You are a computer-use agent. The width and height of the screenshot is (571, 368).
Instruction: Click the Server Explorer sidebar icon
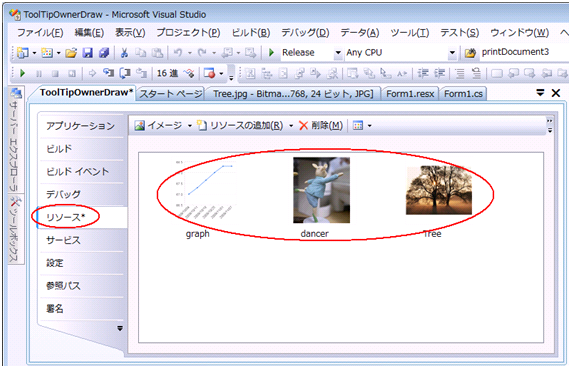point(16,93)
